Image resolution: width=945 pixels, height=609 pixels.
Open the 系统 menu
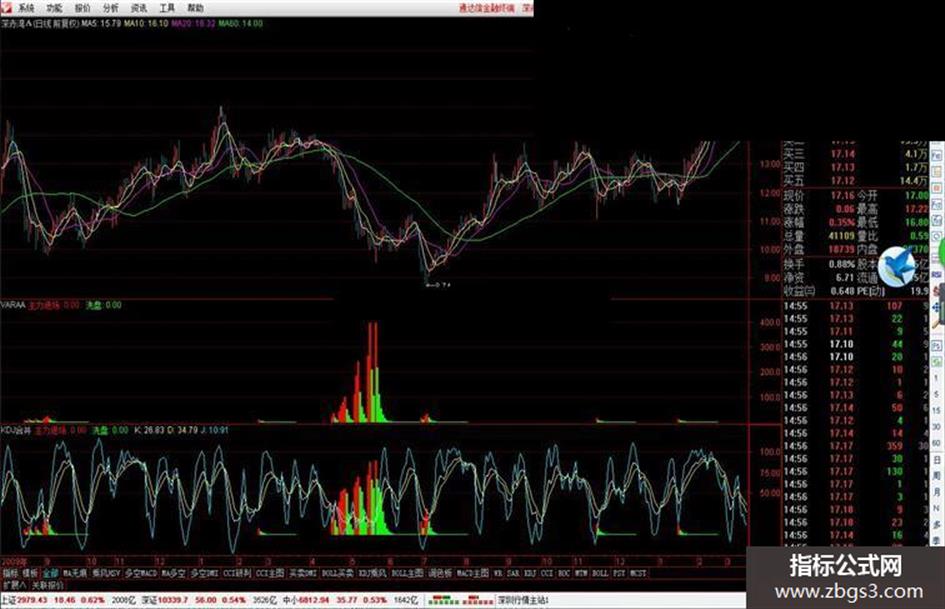[x=26, y=8]
